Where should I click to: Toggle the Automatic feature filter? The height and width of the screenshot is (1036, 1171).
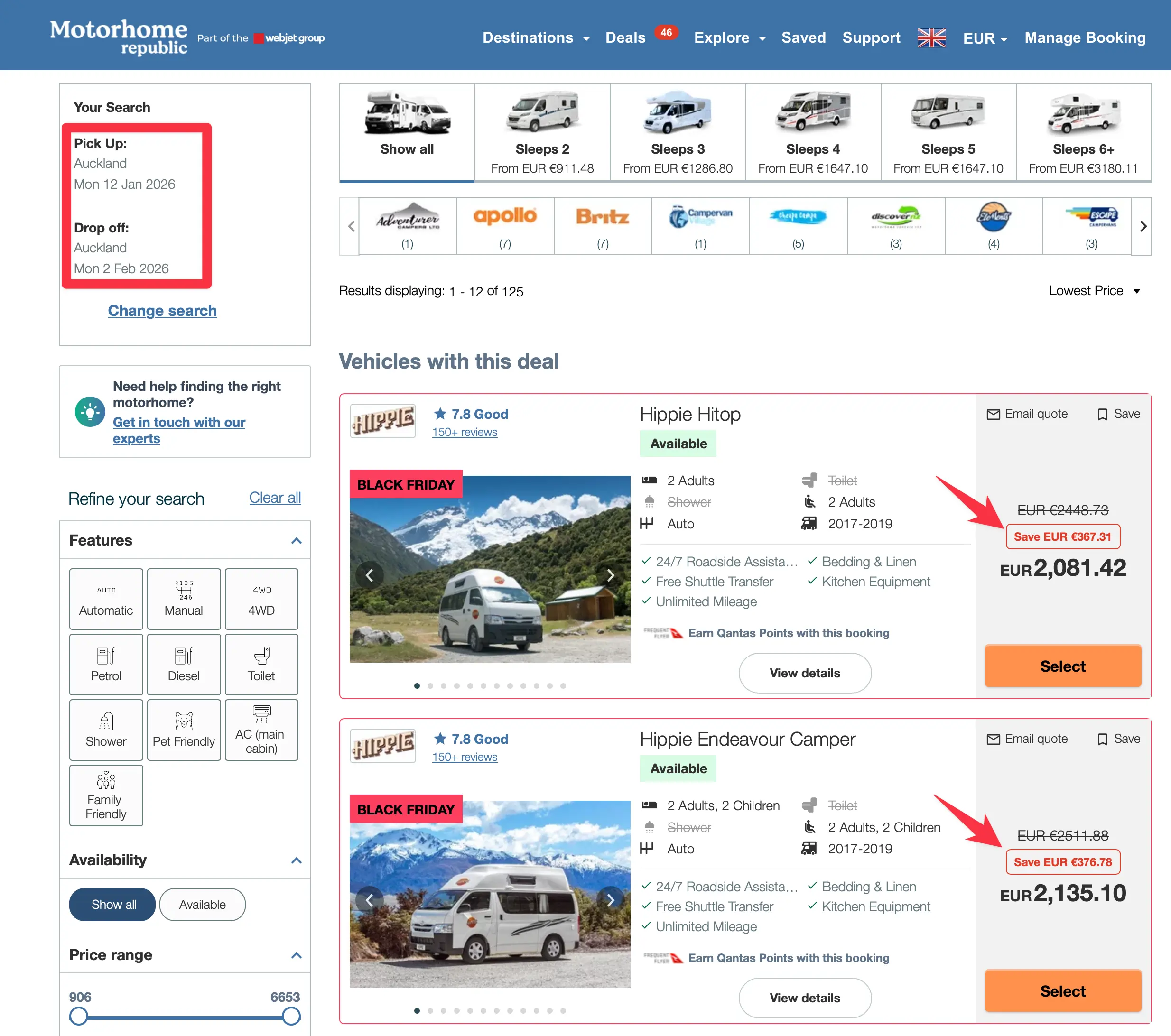point(106,599)
